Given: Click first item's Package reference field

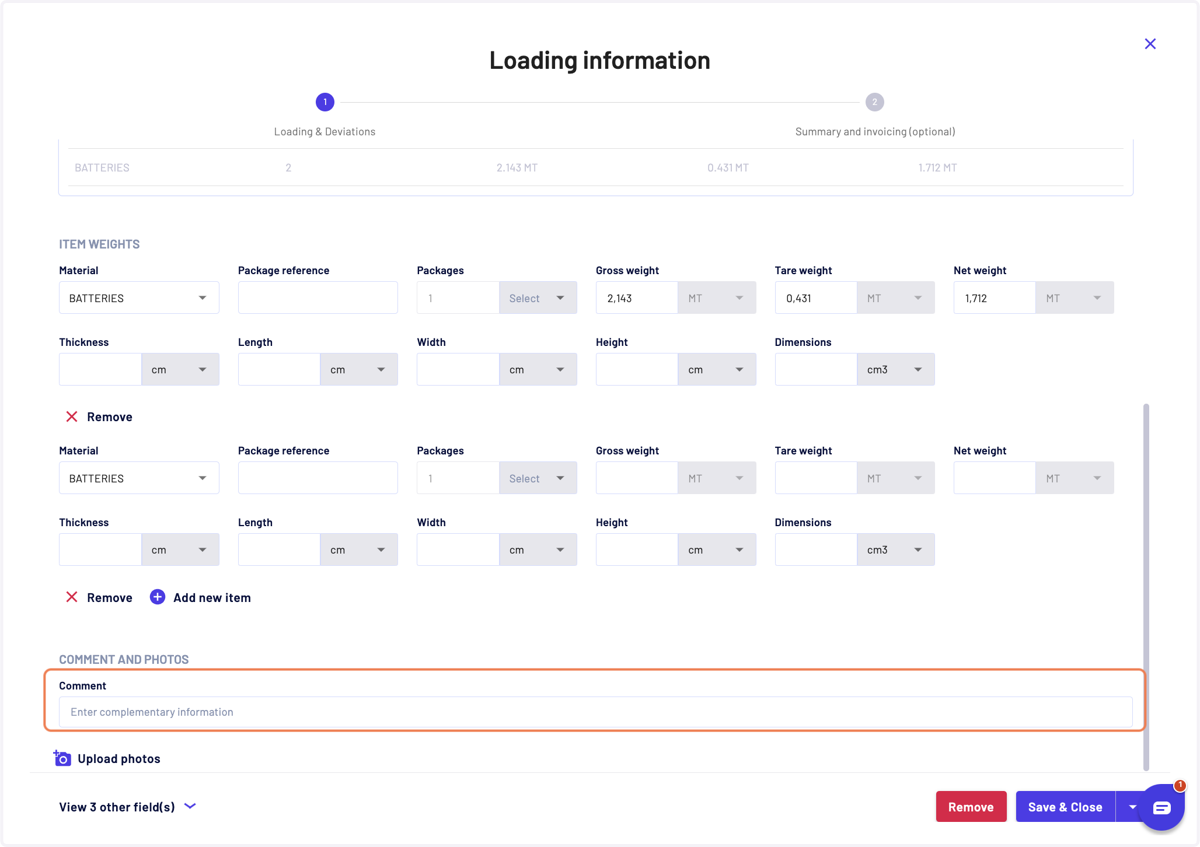Looking at the screenshot, I should pos(318,298).
